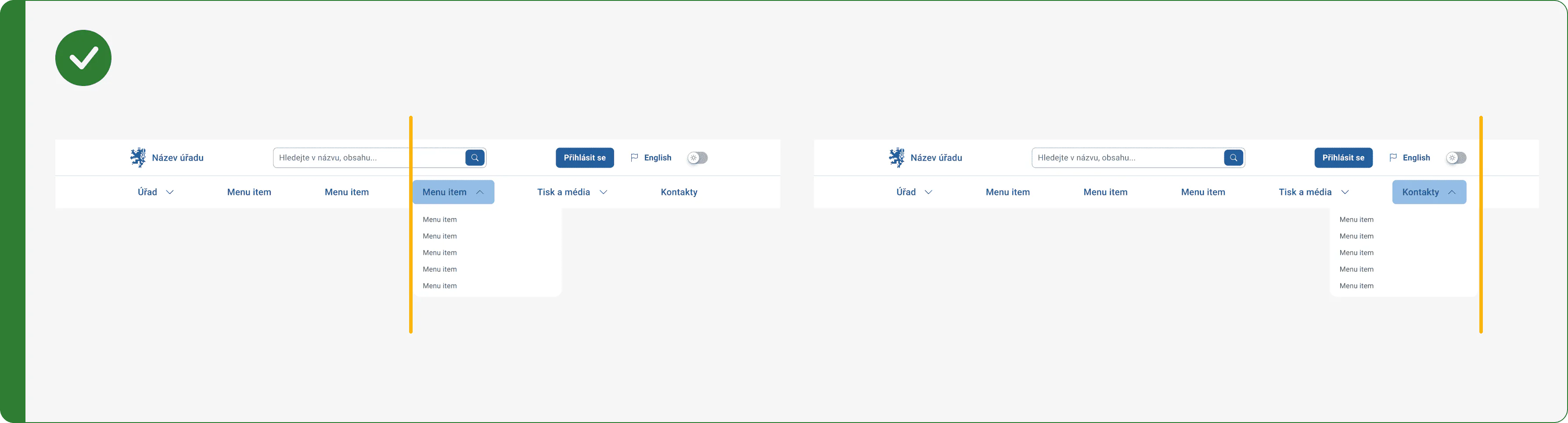Screen dimensions: 1568x423
Task: Click the lion logo in left header
Action: tap(138, 158)
